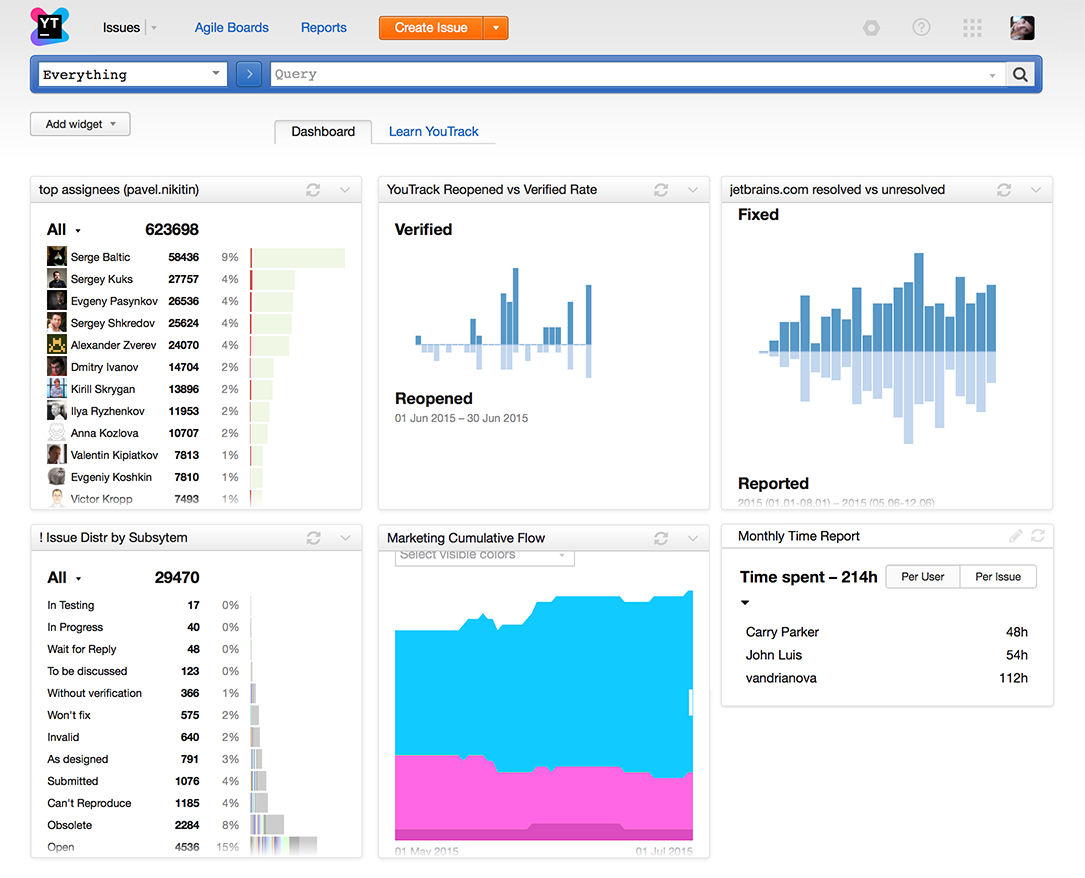Open the Add widget dropdown
Viewport: 1085px width, 878px height.
(80, 124)
